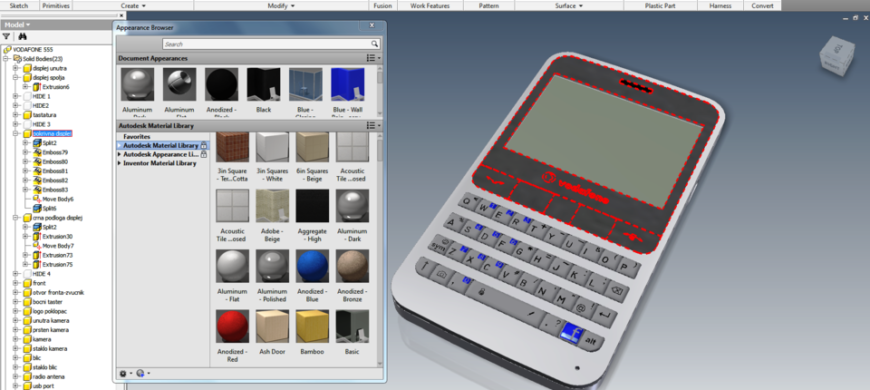Collapse the pokrivna displej body node
The image size is (870, 390).
point(16,134)
